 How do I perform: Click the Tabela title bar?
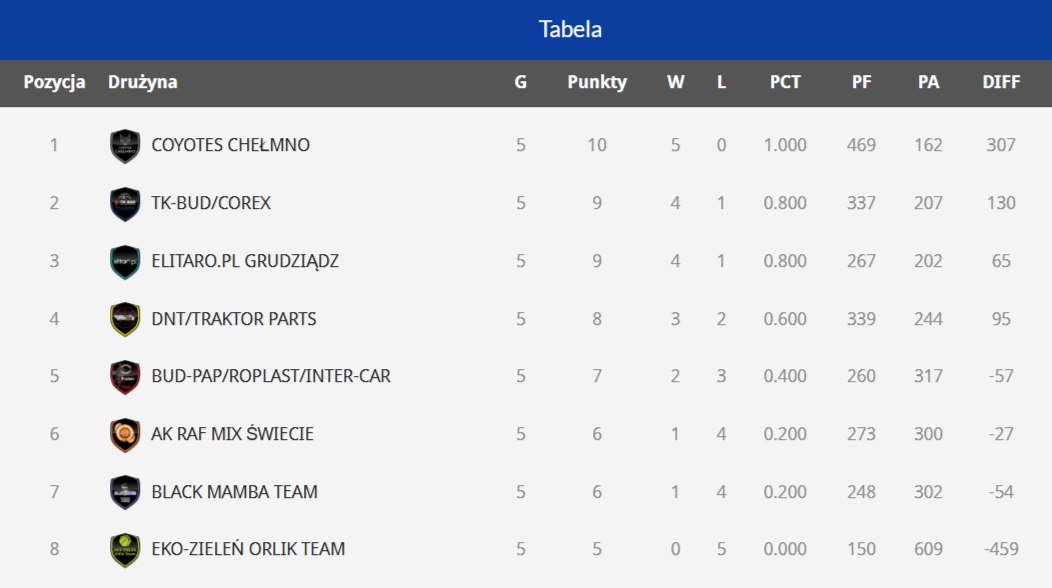570,29
